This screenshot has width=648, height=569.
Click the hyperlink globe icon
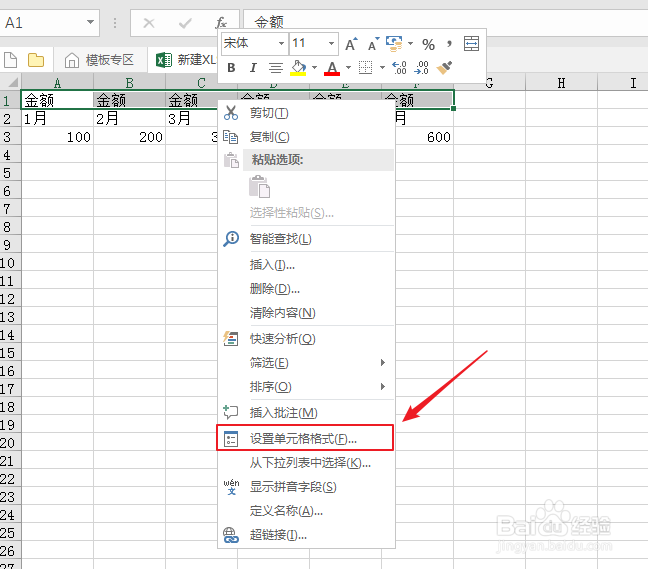(231, 535)
